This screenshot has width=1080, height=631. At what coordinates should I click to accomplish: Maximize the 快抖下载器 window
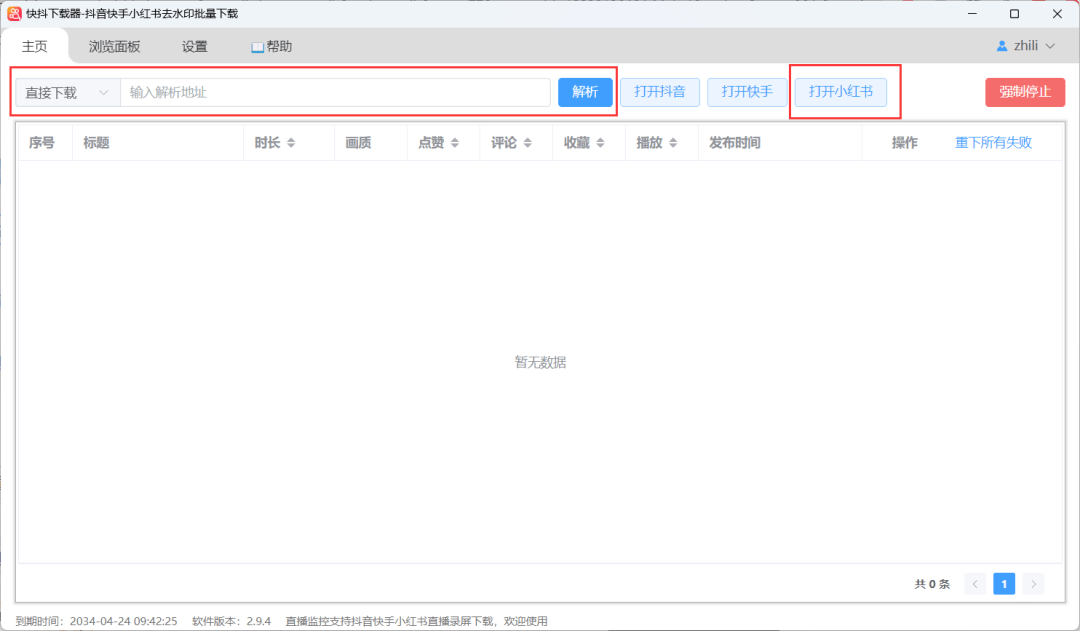(1015, 14)
